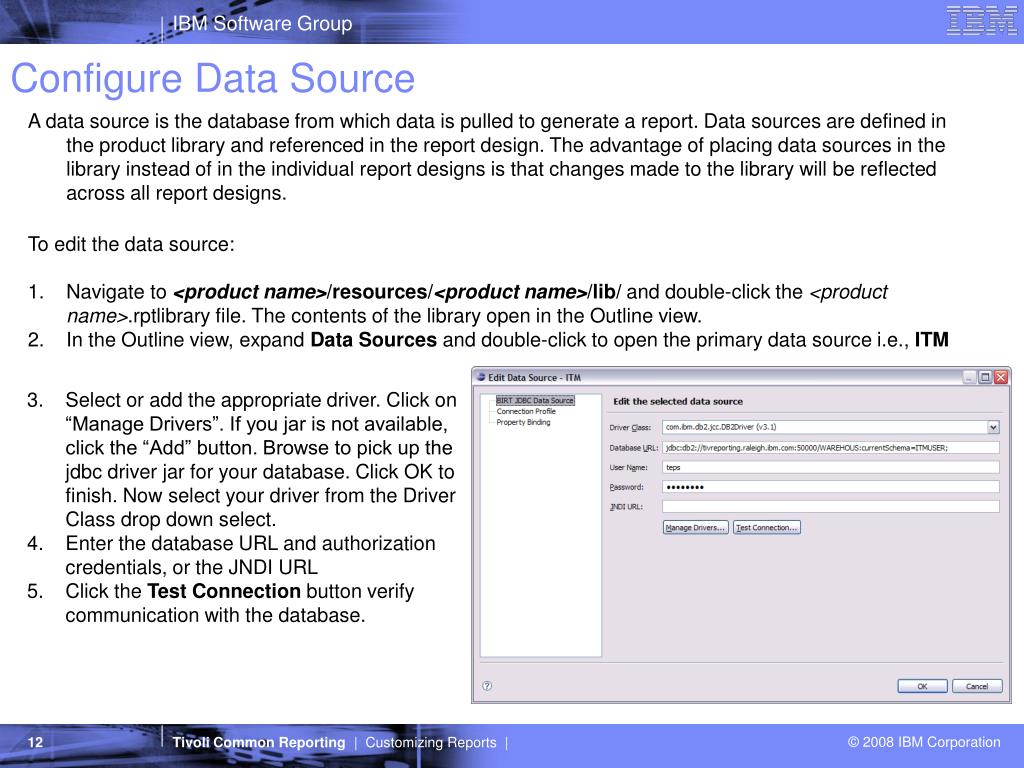The height and width of the screenshot is (768, 1024).
Task: Click the Database URL field
Action: pyautogui.click(x=831, y=447)
